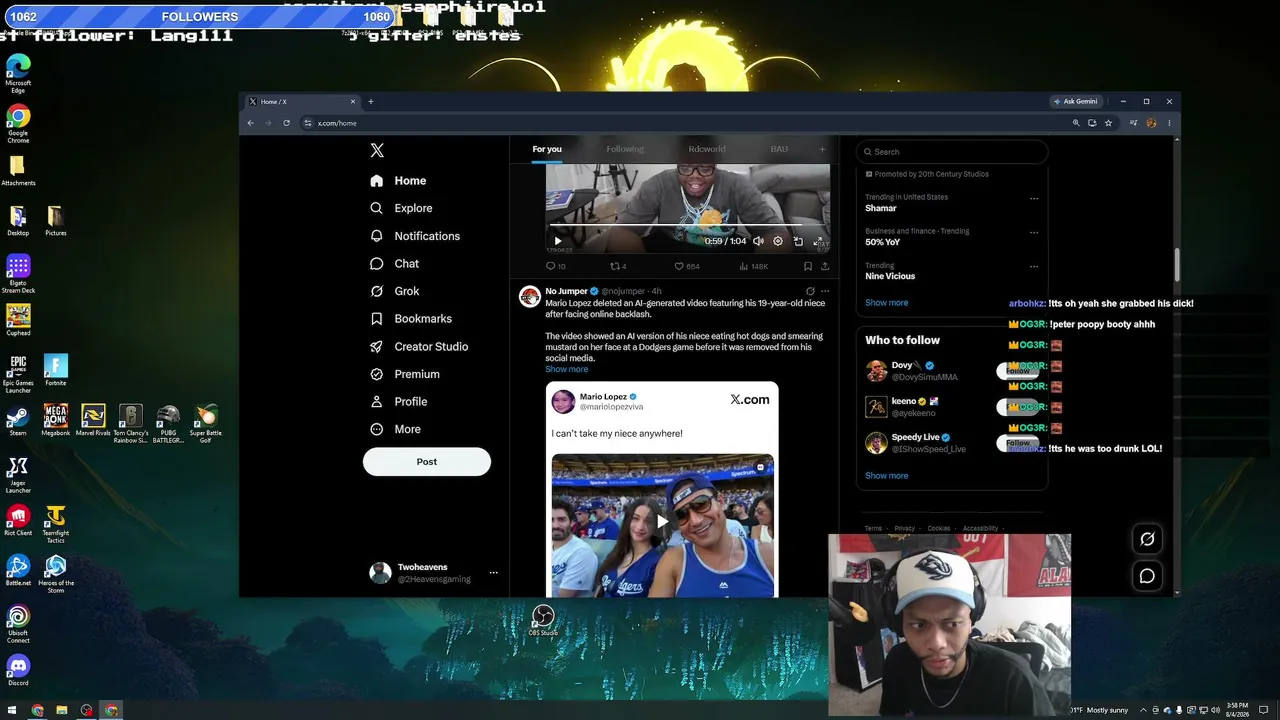Expand No Jumper post with Show more

pos(566,370)
